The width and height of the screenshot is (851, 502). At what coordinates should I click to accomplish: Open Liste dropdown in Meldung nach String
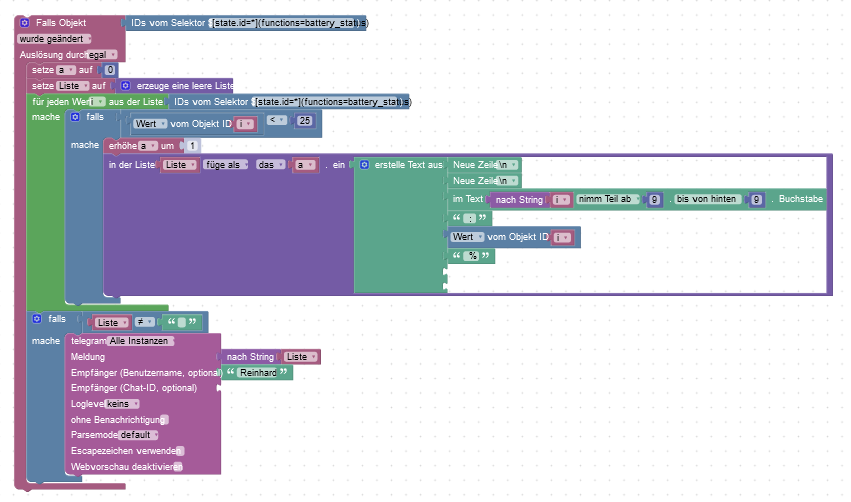click(301, 357)
